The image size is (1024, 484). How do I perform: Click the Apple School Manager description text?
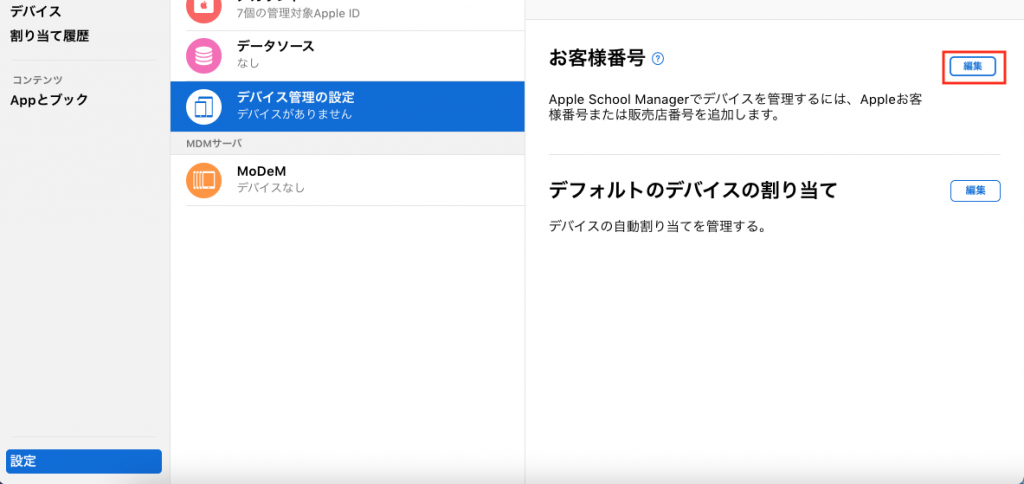[x=735, y=108]
